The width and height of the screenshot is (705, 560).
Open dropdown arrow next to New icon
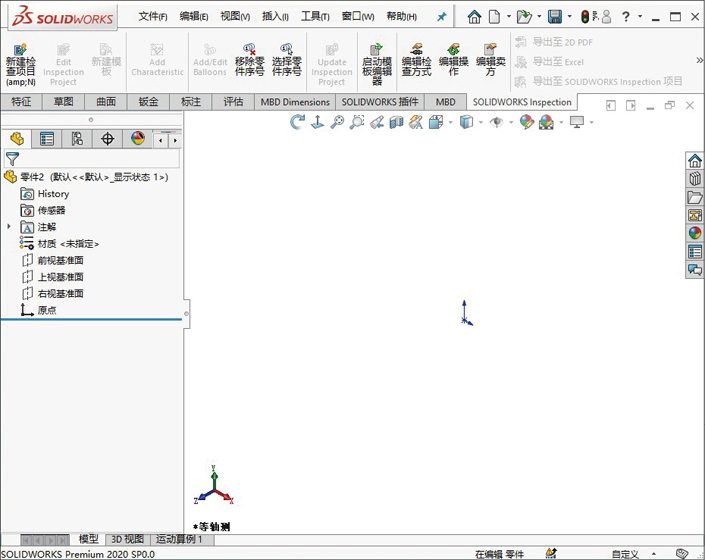(x=509, y=17)
